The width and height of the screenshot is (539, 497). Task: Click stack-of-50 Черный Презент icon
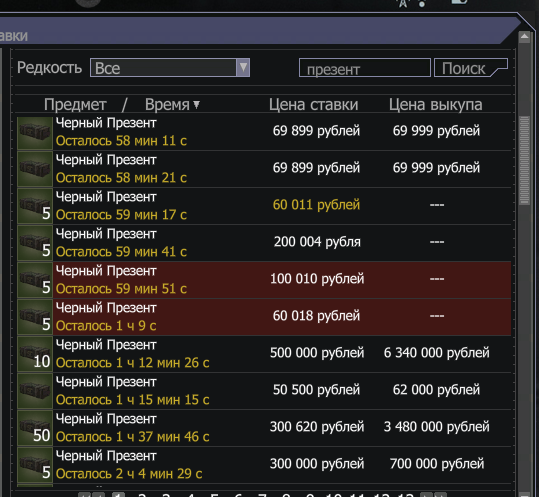pyautogui.click(x=35, y=428)
